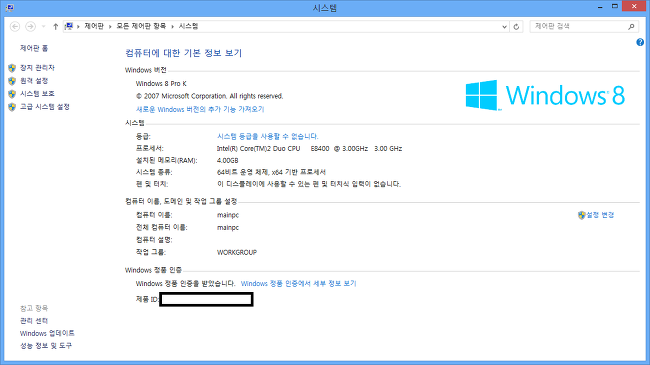Open help with the blue question mark

pos(640,42)
